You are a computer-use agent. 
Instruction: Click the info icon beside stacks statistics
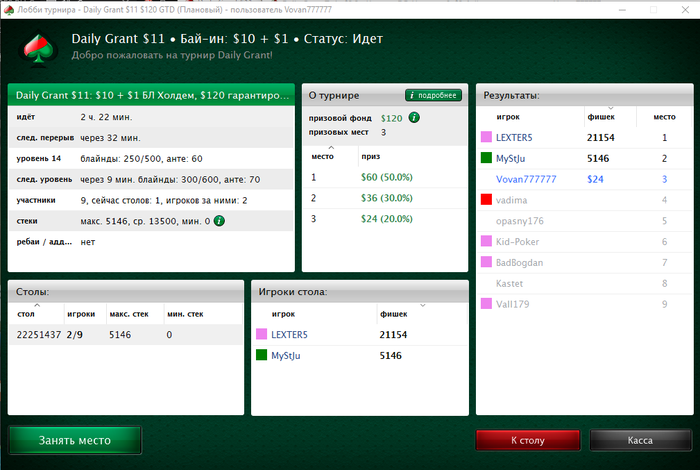click(x=219, y=220)
